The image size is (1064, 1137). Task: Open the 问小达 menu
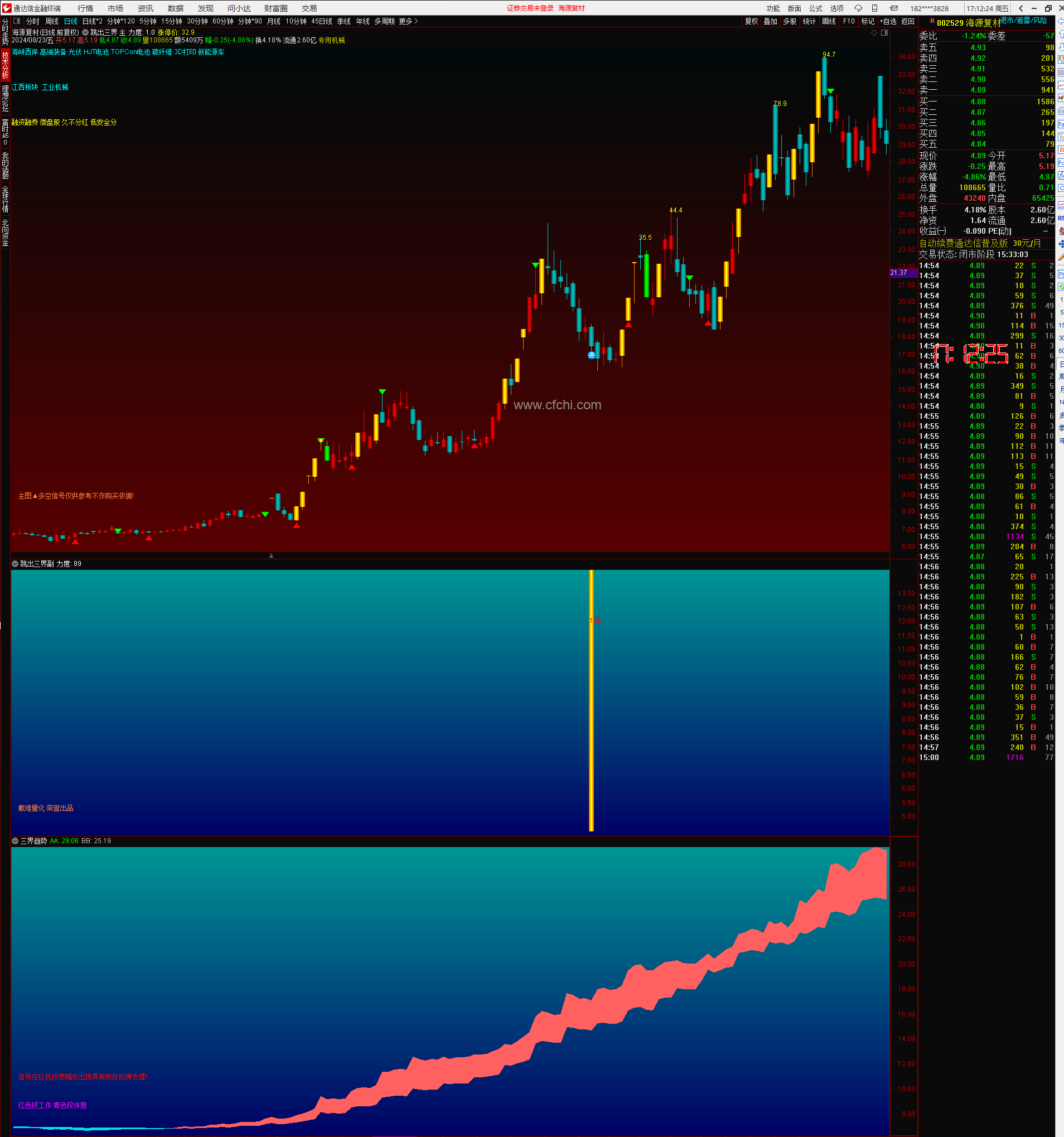tap(239, 8)
